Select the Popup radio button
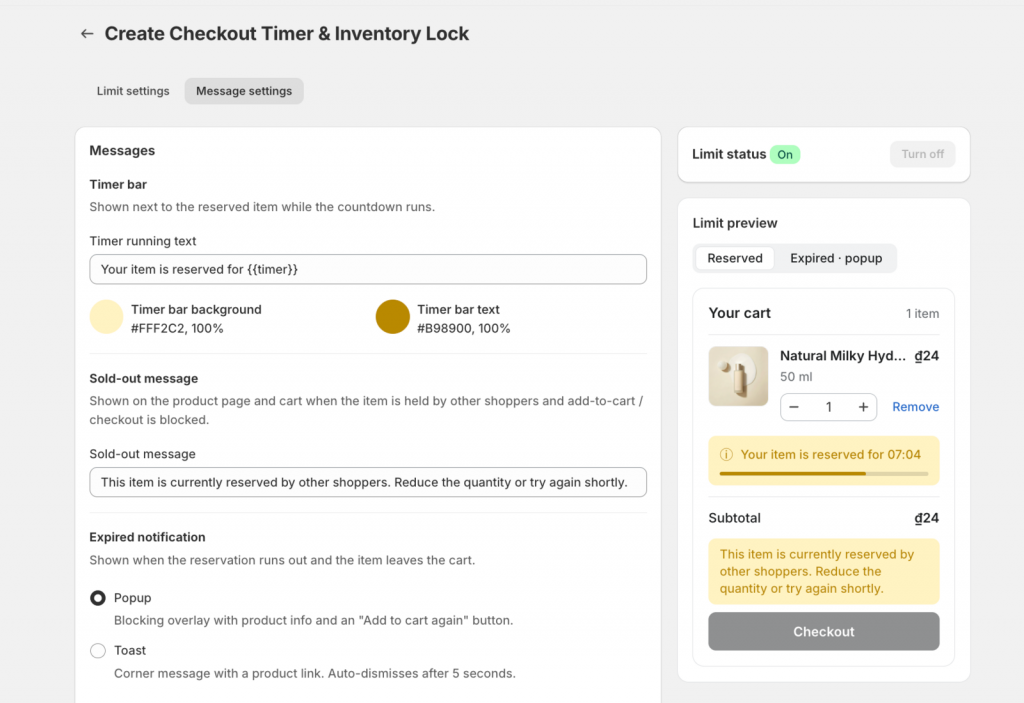Screen dimensions: 1024x703 point(98,598)
